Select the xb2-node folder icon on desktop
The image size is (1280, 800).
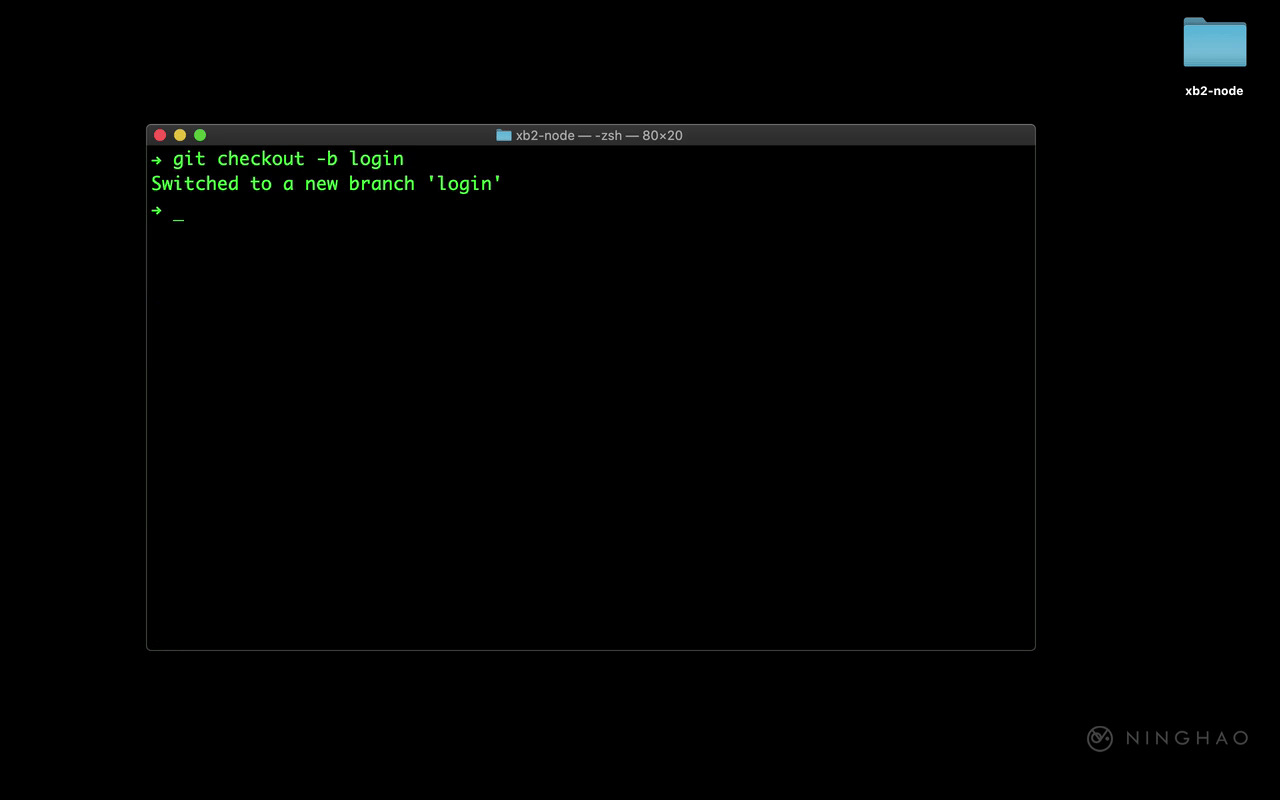click(1214, 43)
